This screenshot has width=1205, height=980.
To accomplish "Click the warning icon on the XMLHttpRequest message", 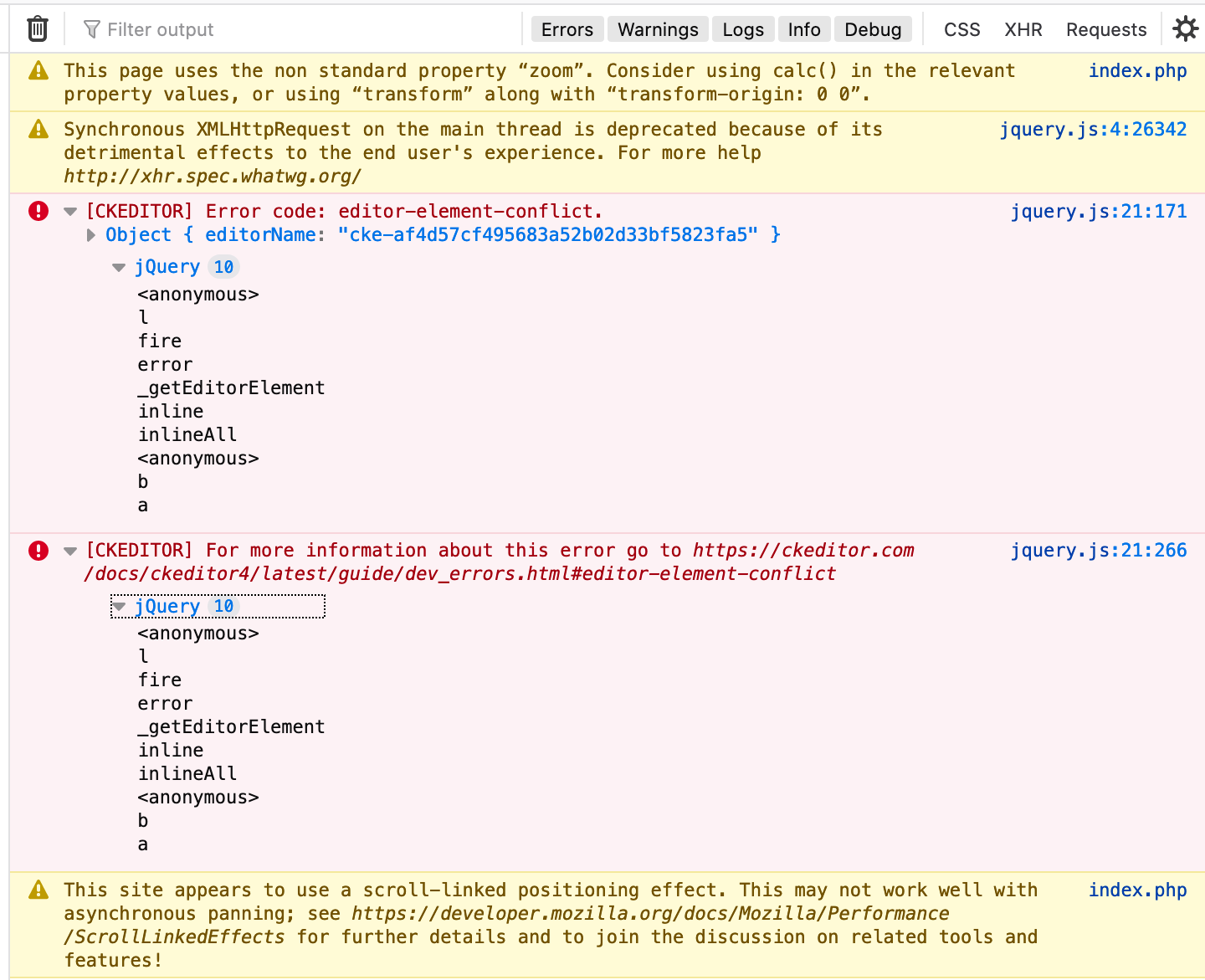I will click(38, 130).
